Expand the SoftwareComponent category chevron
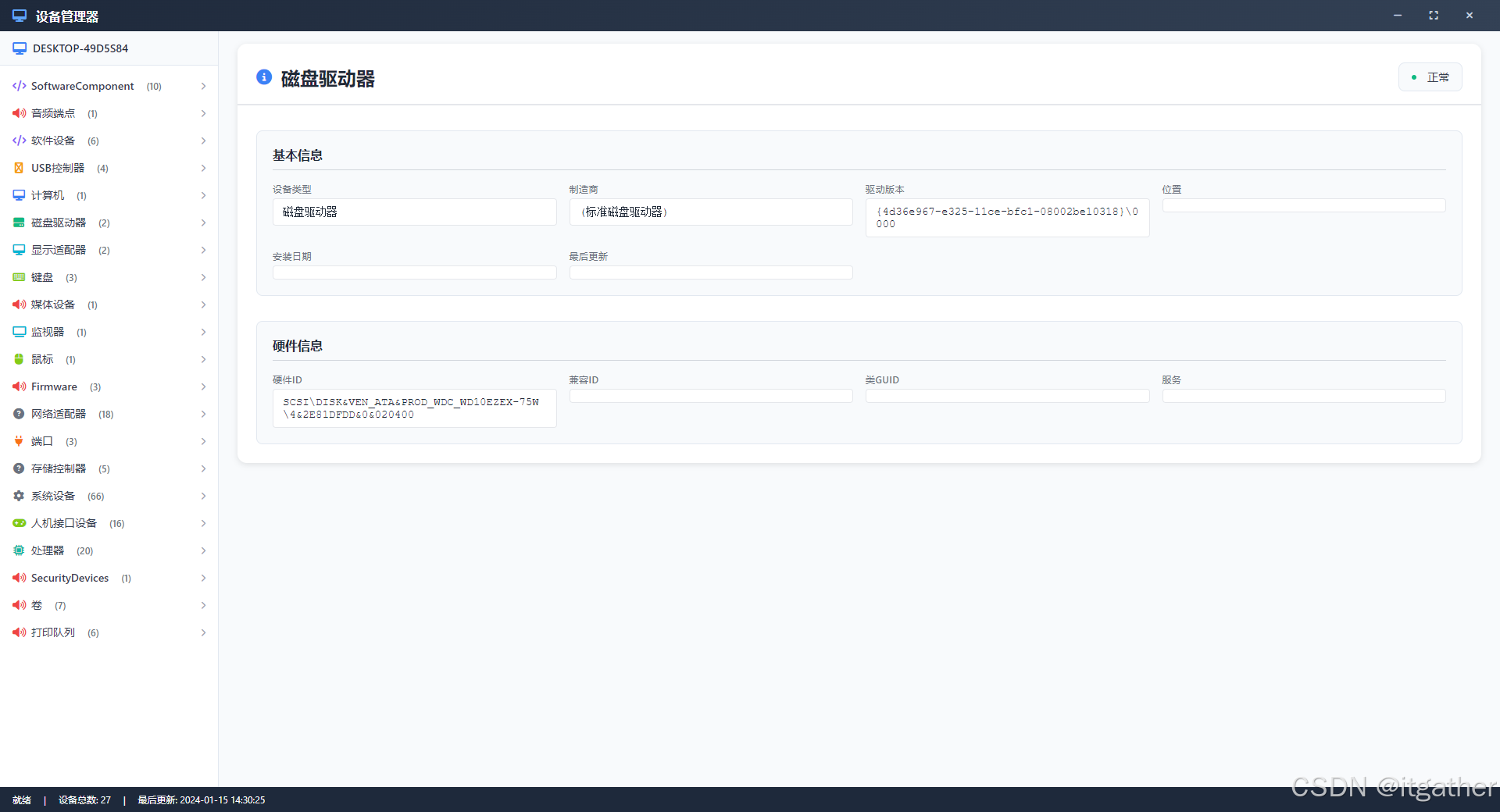The height and width of the screenshot is (812, 1500). [203, 86]
